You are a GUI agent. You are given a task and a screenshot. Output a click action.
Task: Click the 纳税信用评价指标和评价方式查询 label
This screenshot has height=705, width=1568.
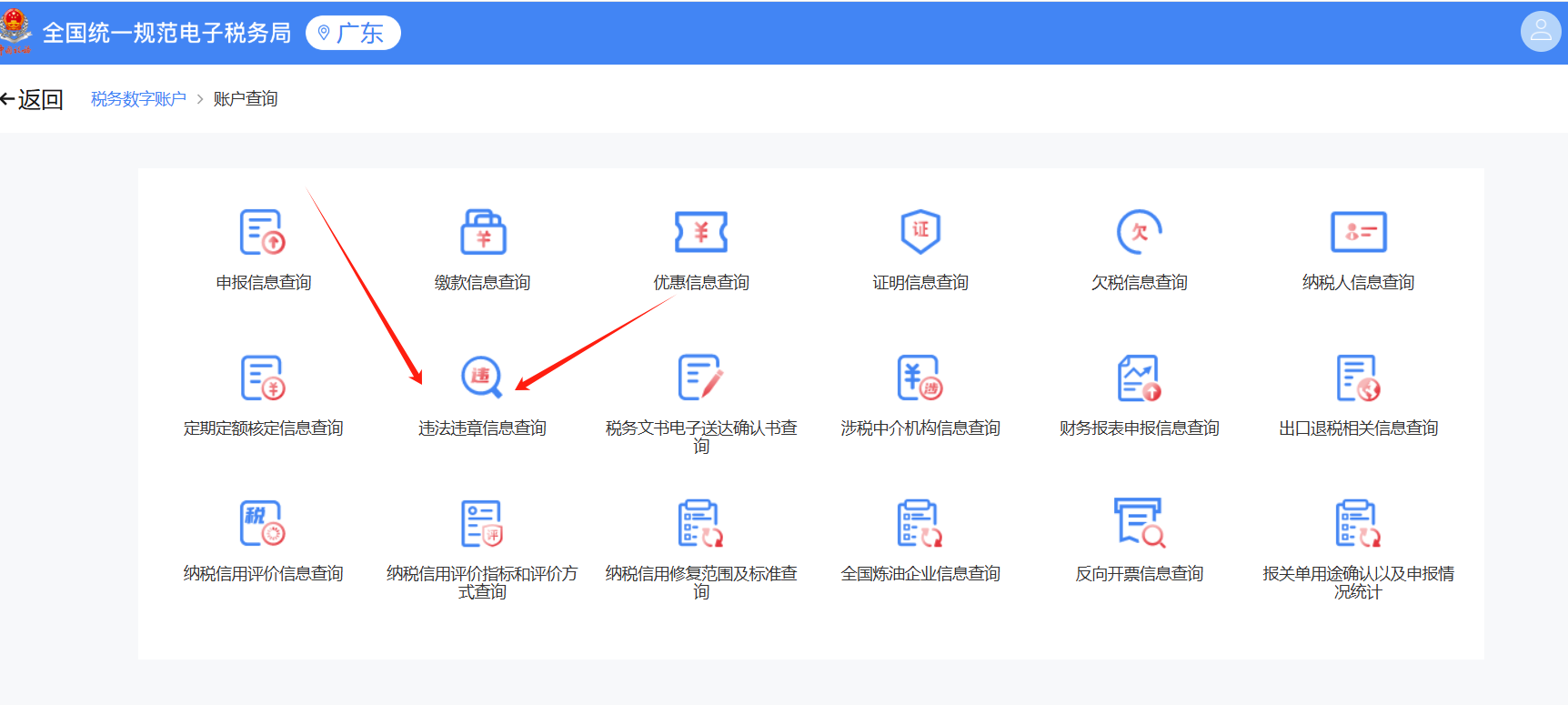click(482, 582)
